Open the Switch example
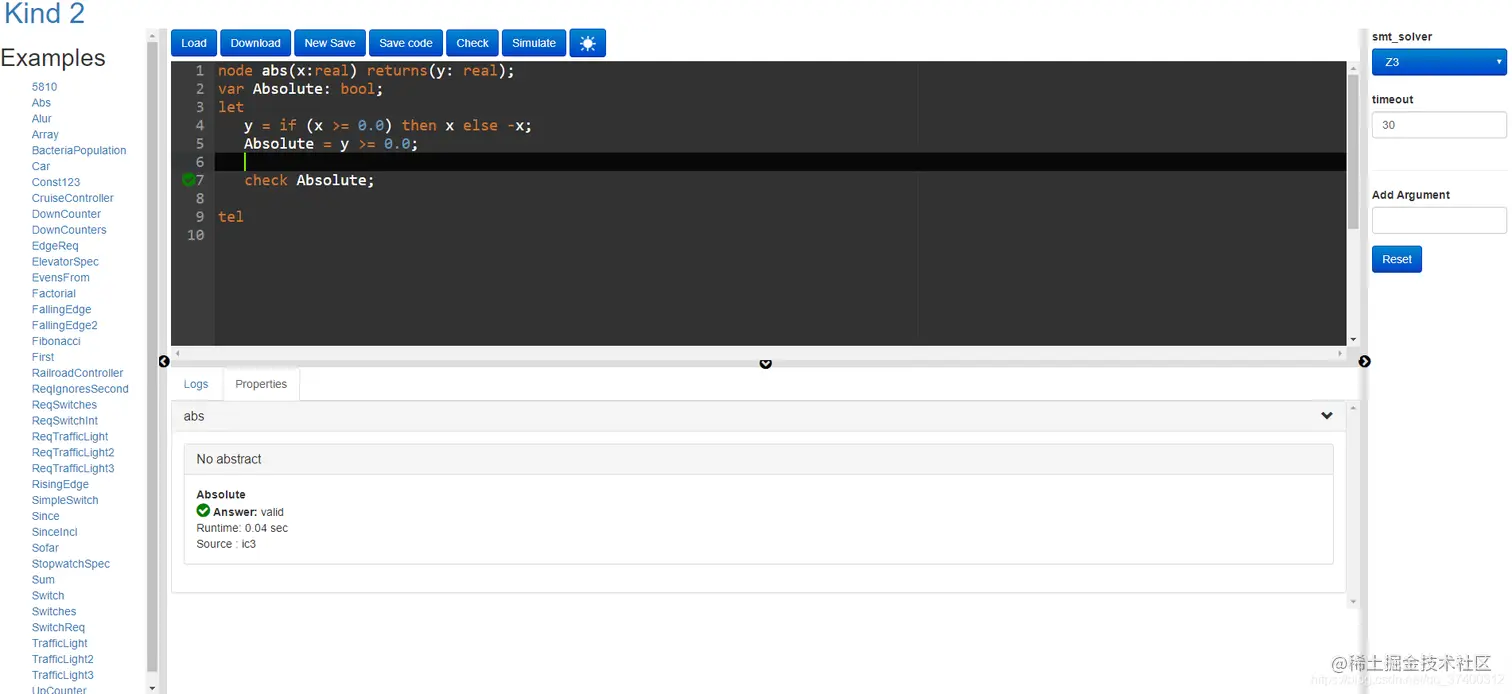 pyautogui.click(x=48, y=596)
